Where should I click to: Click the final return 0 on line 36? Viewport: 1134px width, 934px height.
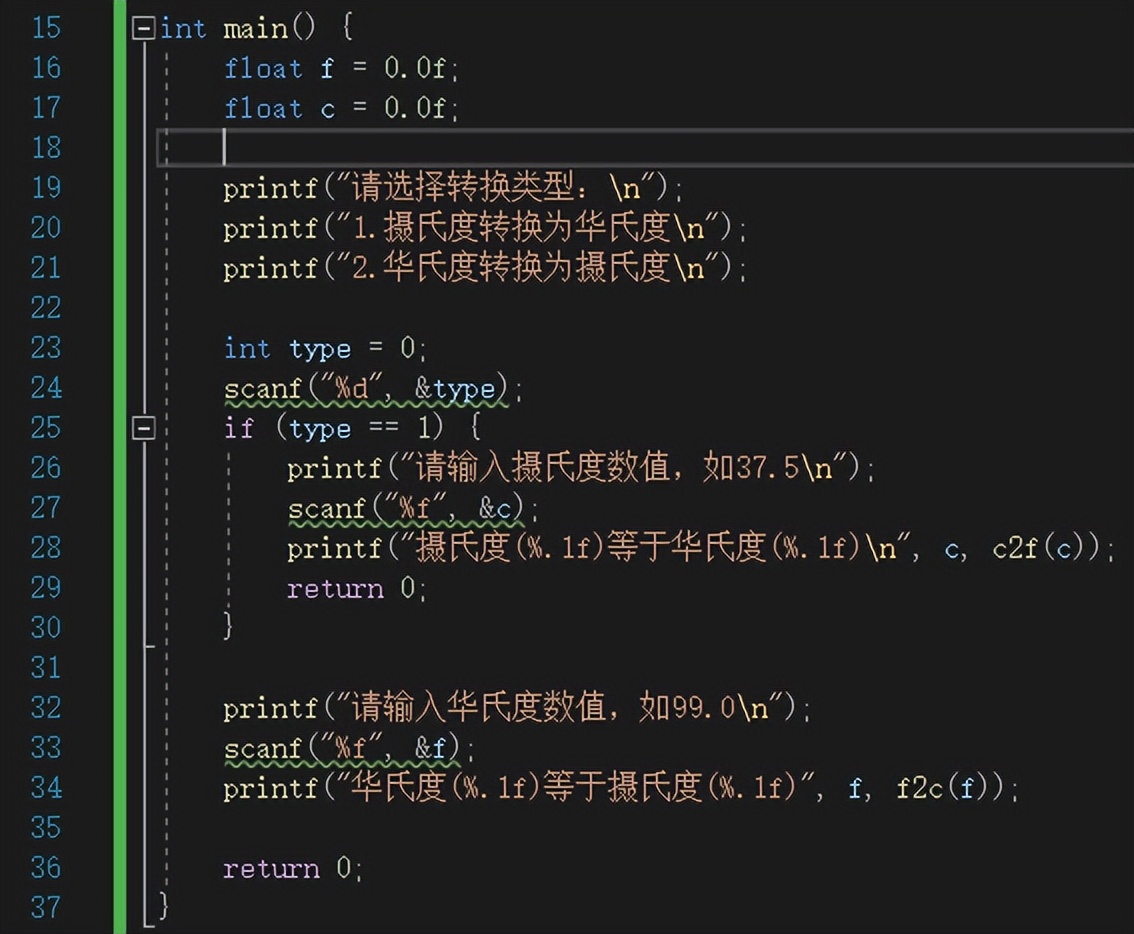292,868
